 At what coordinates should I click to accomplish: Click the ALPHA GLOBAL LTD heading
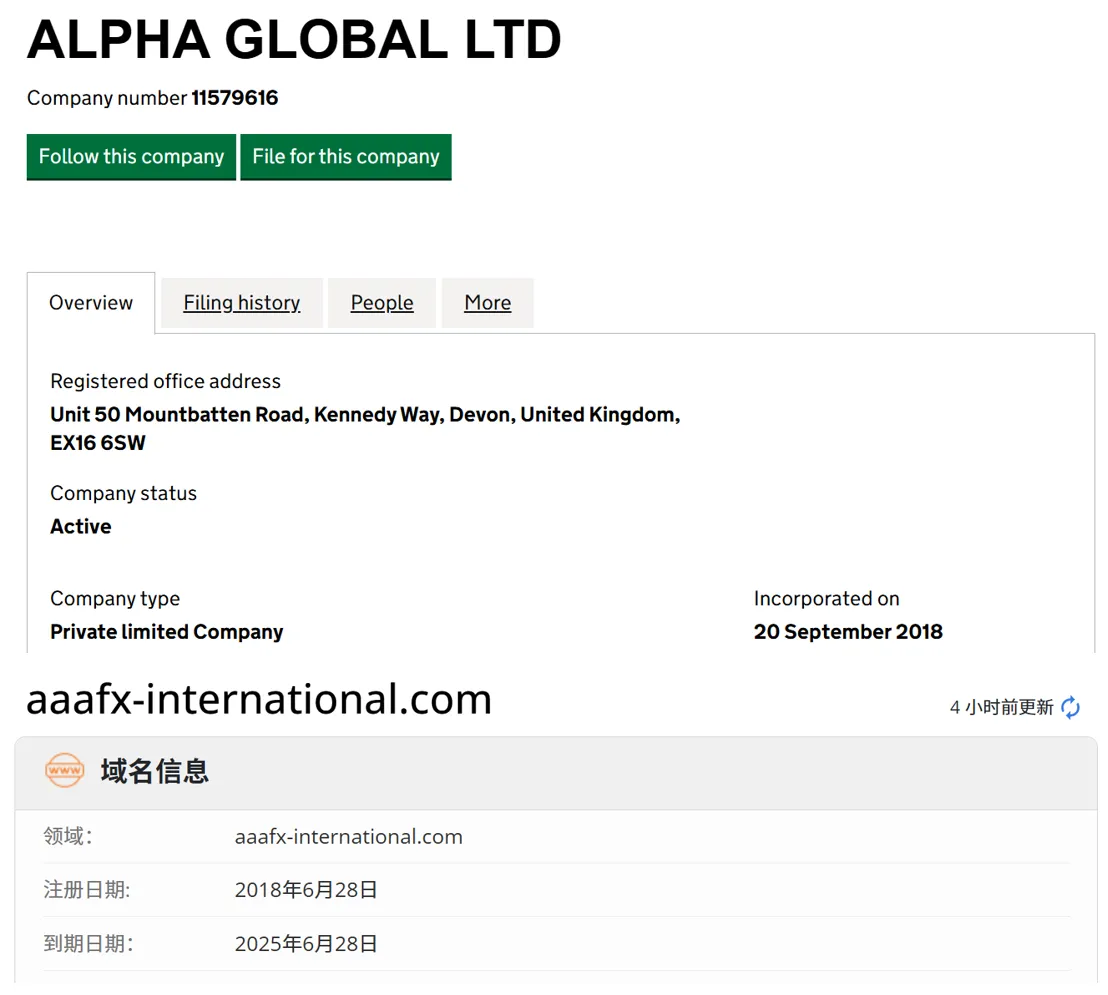tap(294, 40)
